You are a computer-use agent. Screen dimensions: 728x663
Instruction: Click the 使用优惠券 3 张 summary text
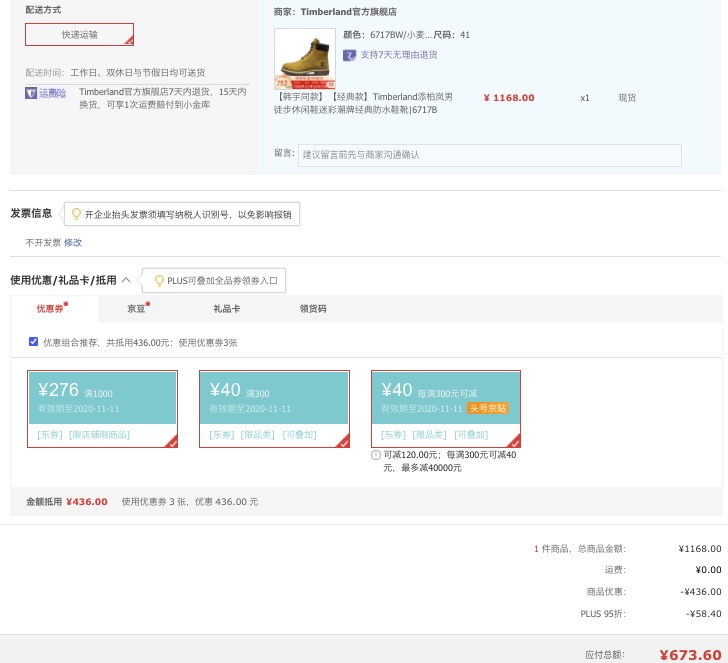click(190, 502)
